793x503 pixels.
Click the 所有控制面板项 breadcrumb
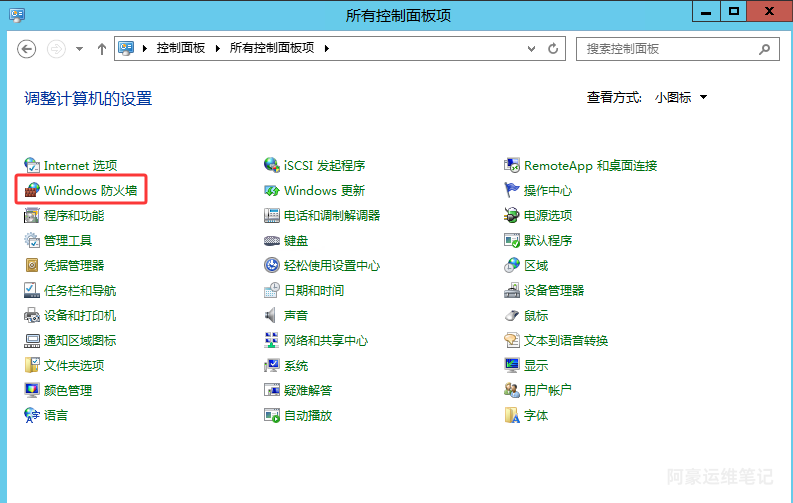pyautogui.click(x=272, y=48)
